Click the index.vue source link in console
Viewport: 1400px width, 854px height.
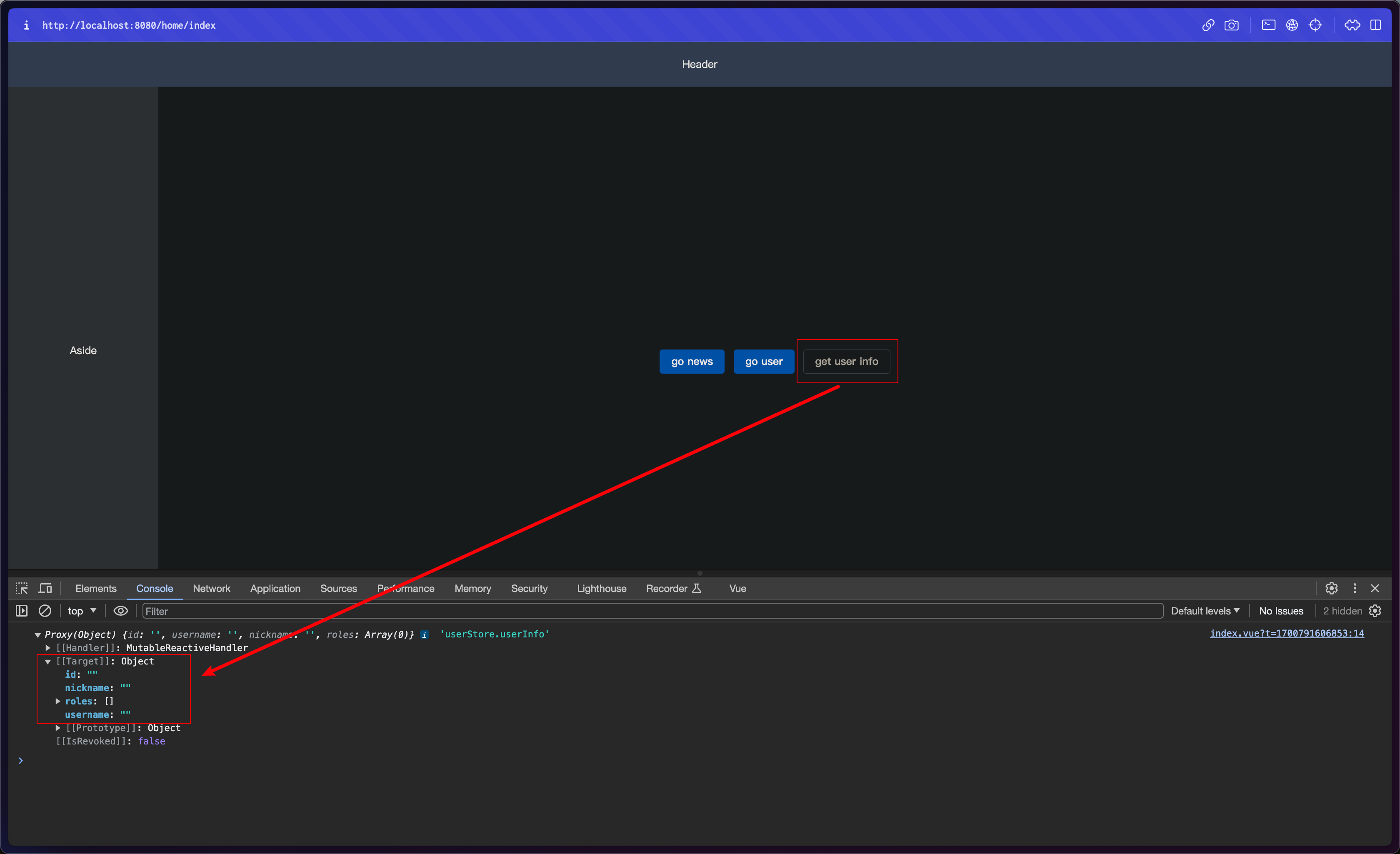pyautogui.click(x=1289, y=634)
